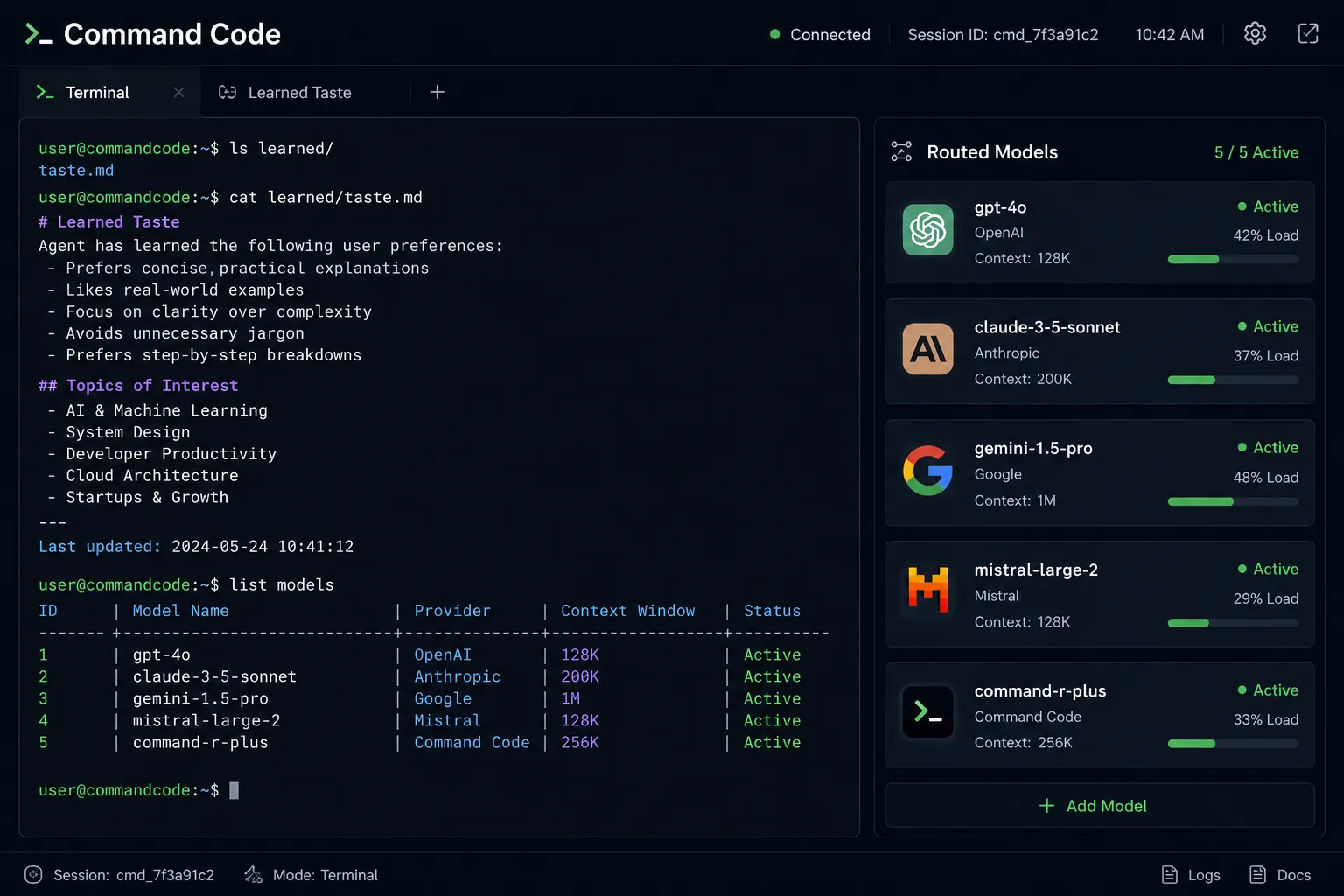Viewport: 1344px width, 896px height.
Task: Click the Command Code logo icon
Action: (x=38, y=34)
